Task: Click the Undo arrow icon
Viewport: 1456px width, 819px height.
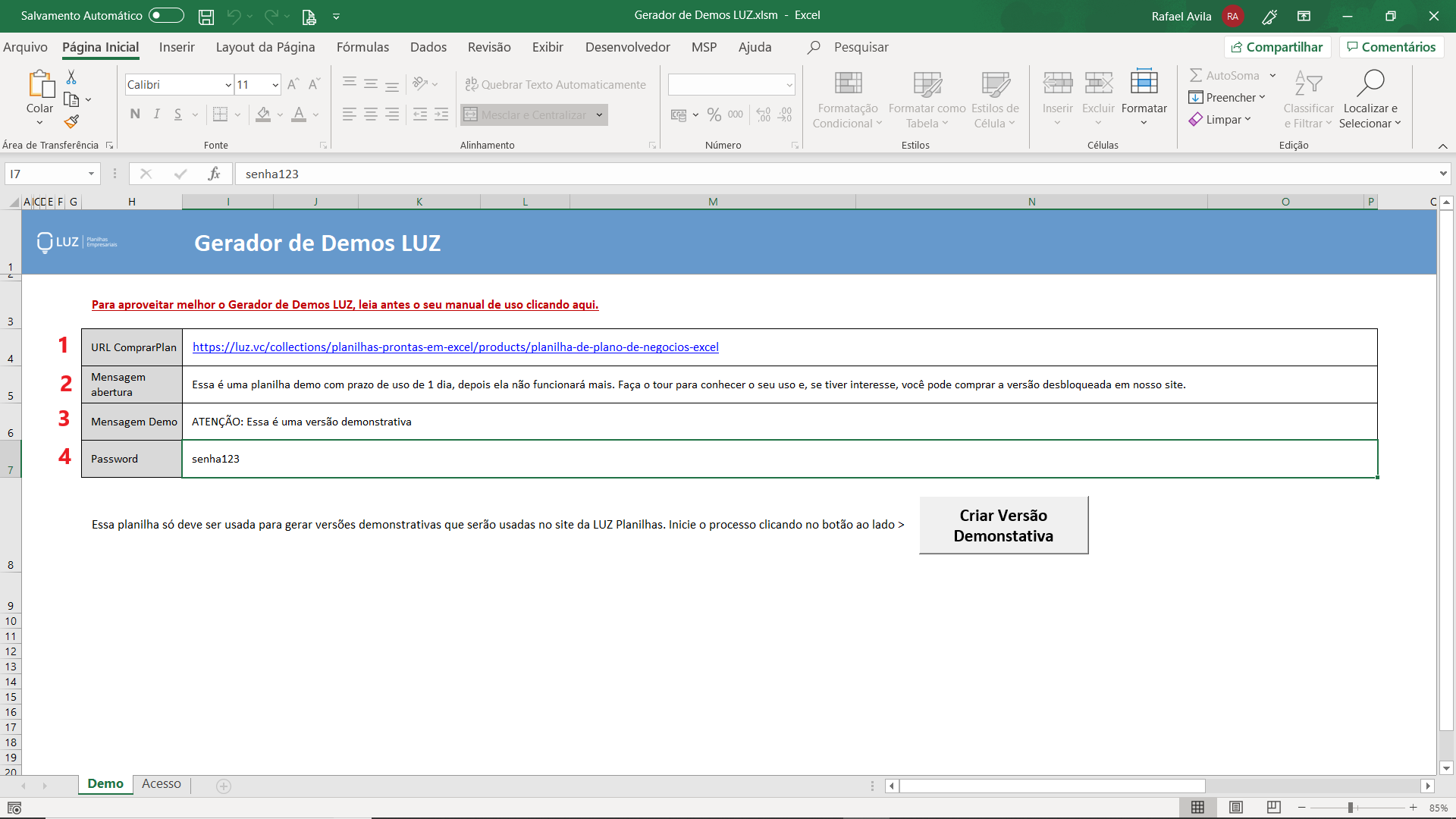Action: (234, 16)
